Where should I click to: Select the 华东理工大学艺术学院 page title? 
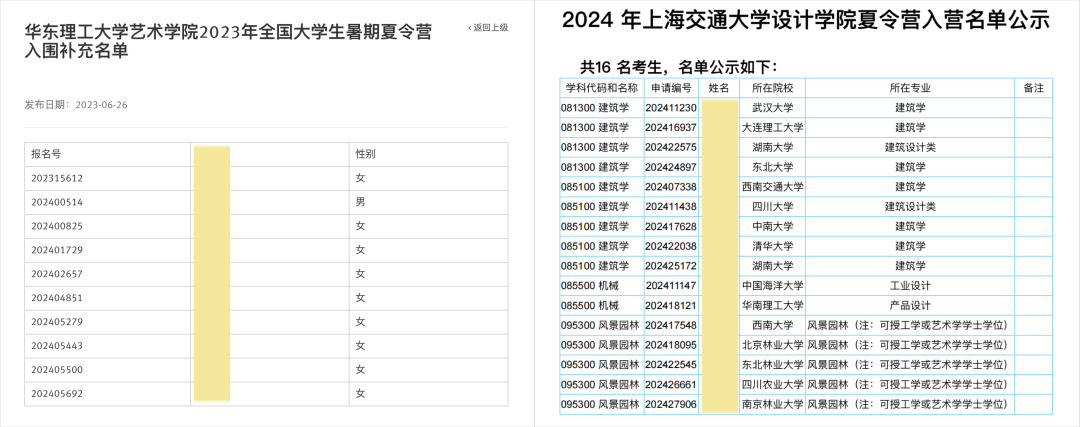tap(228, 41)
